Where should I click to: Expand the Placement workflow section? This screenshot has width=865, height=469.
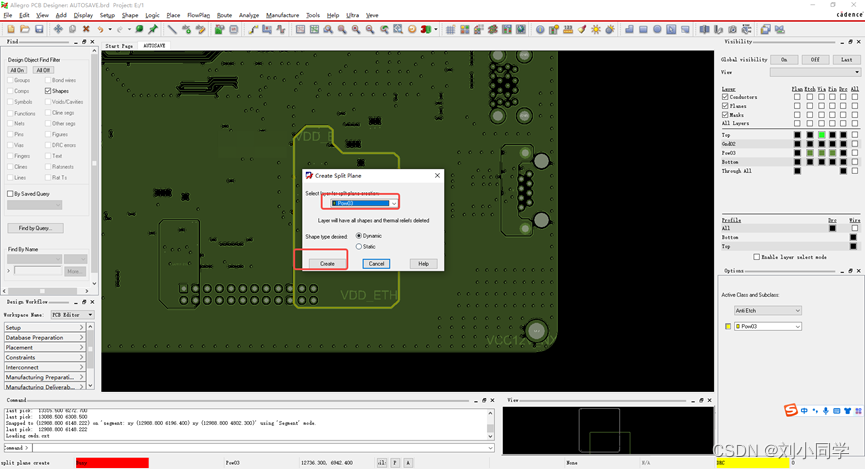point(44,348)
